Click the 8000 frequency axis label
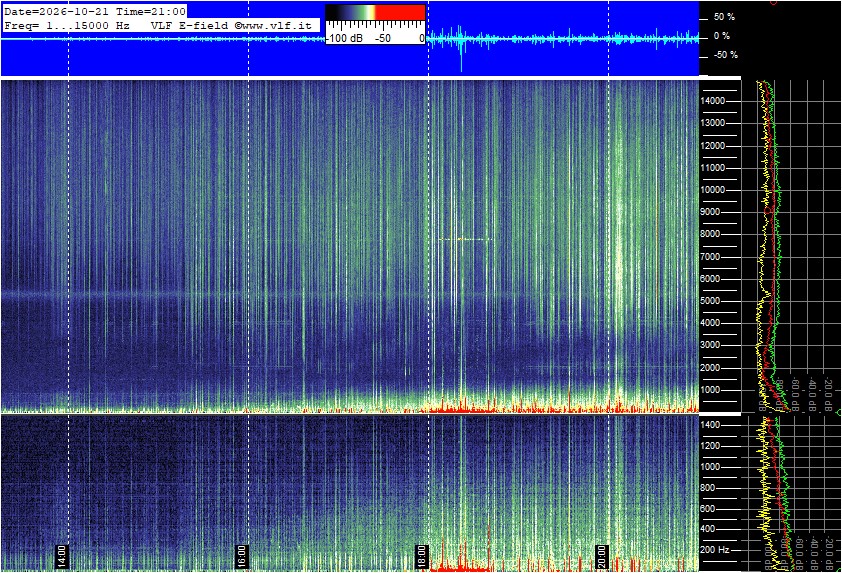Screen dimensions: 842x573 click(710, 234)
